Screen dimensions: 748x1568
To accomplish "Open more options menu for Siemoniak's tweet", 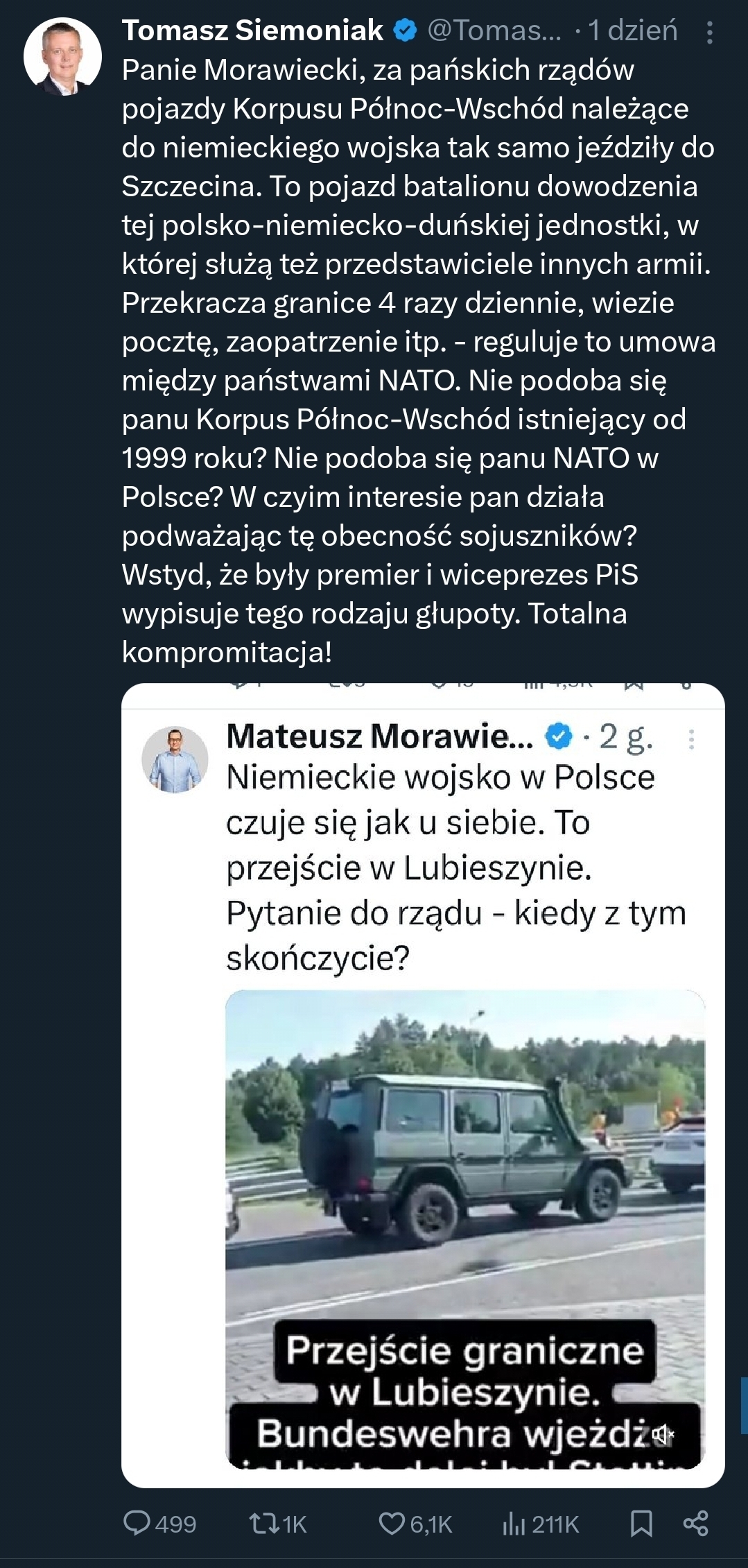I will (x=709, y=33).
